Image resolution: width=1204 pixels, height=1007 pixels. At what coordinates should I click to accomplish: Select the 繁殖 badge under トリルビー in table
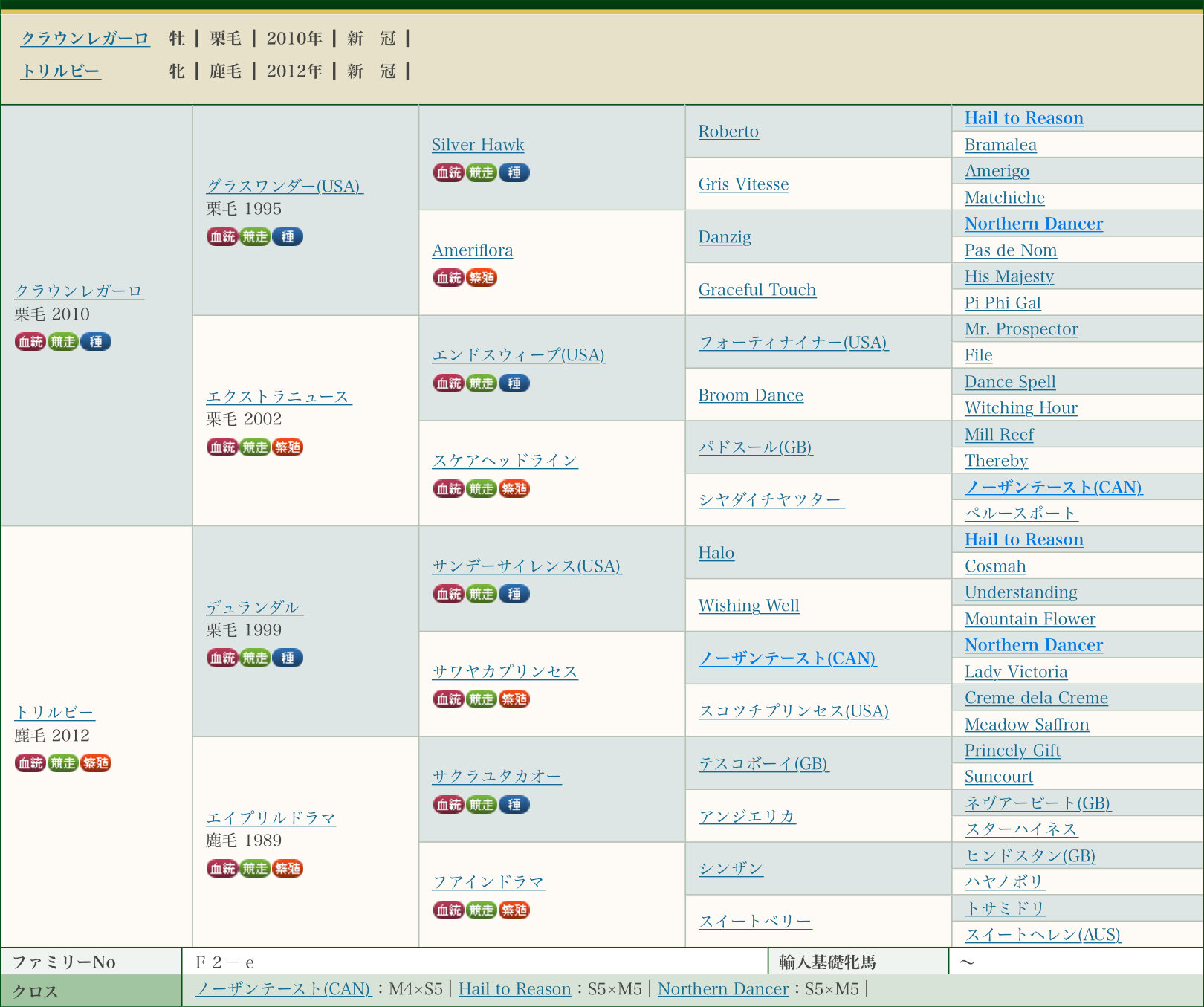tap(96, 763)
